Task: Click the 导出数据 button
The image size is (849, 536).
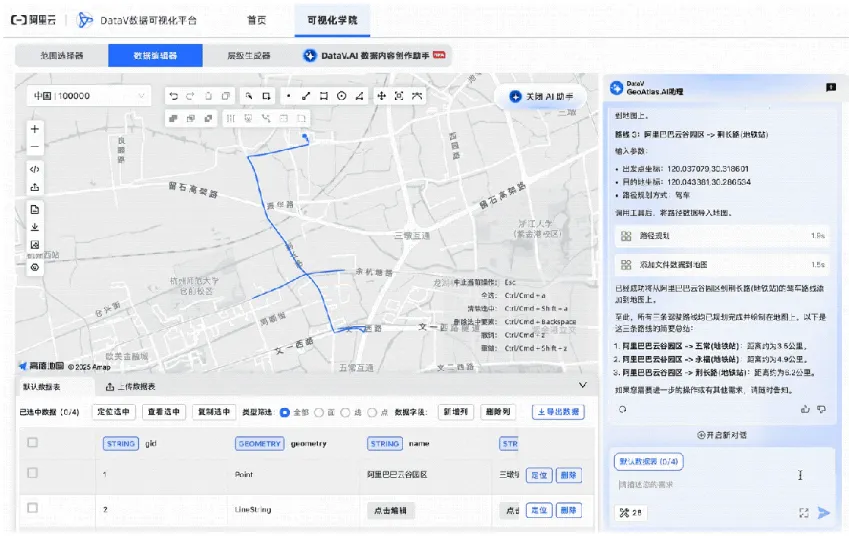Action: click(558, 411)
